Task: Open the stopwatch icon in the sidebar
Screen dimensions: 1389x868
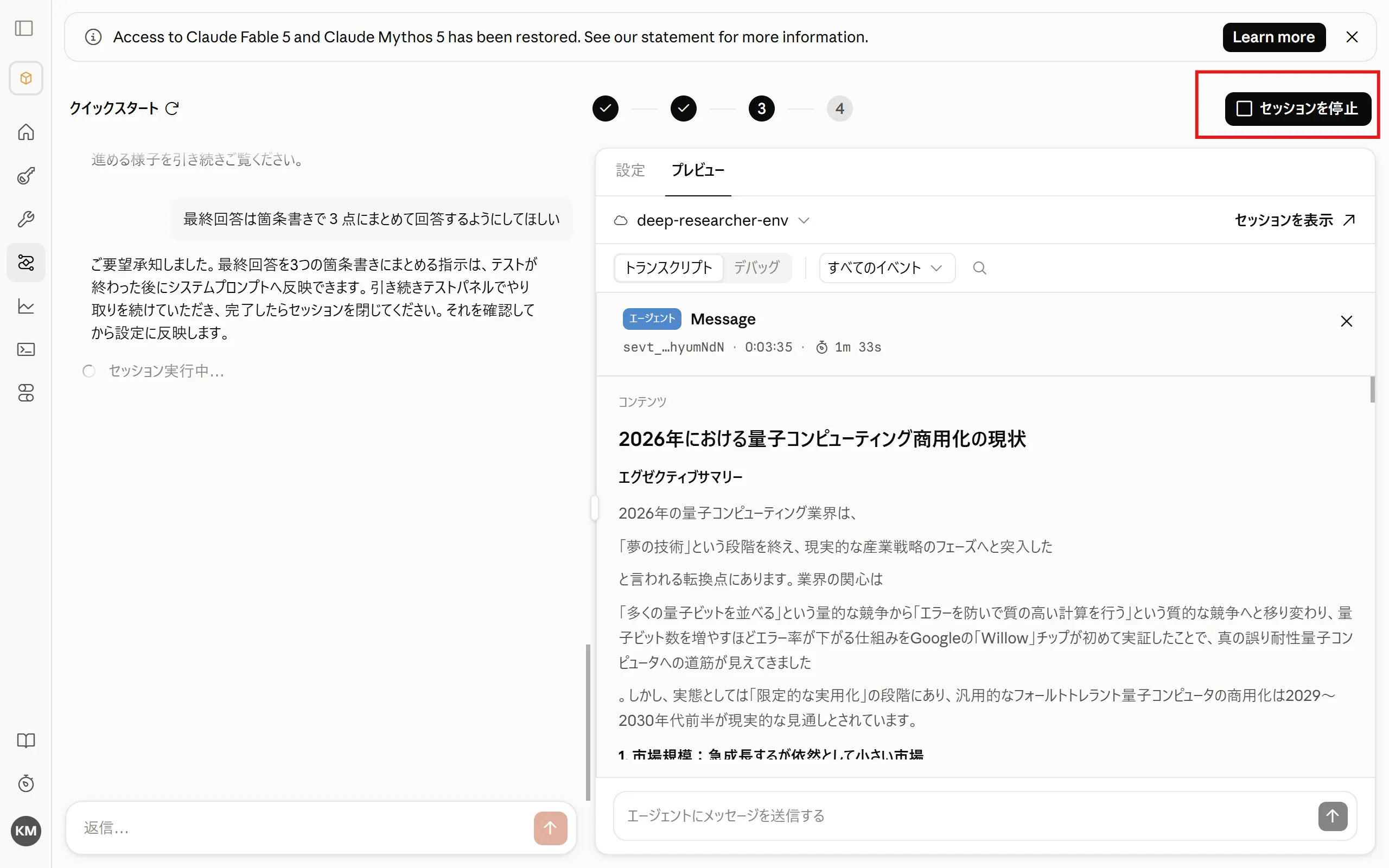Action: pos(26,783)
